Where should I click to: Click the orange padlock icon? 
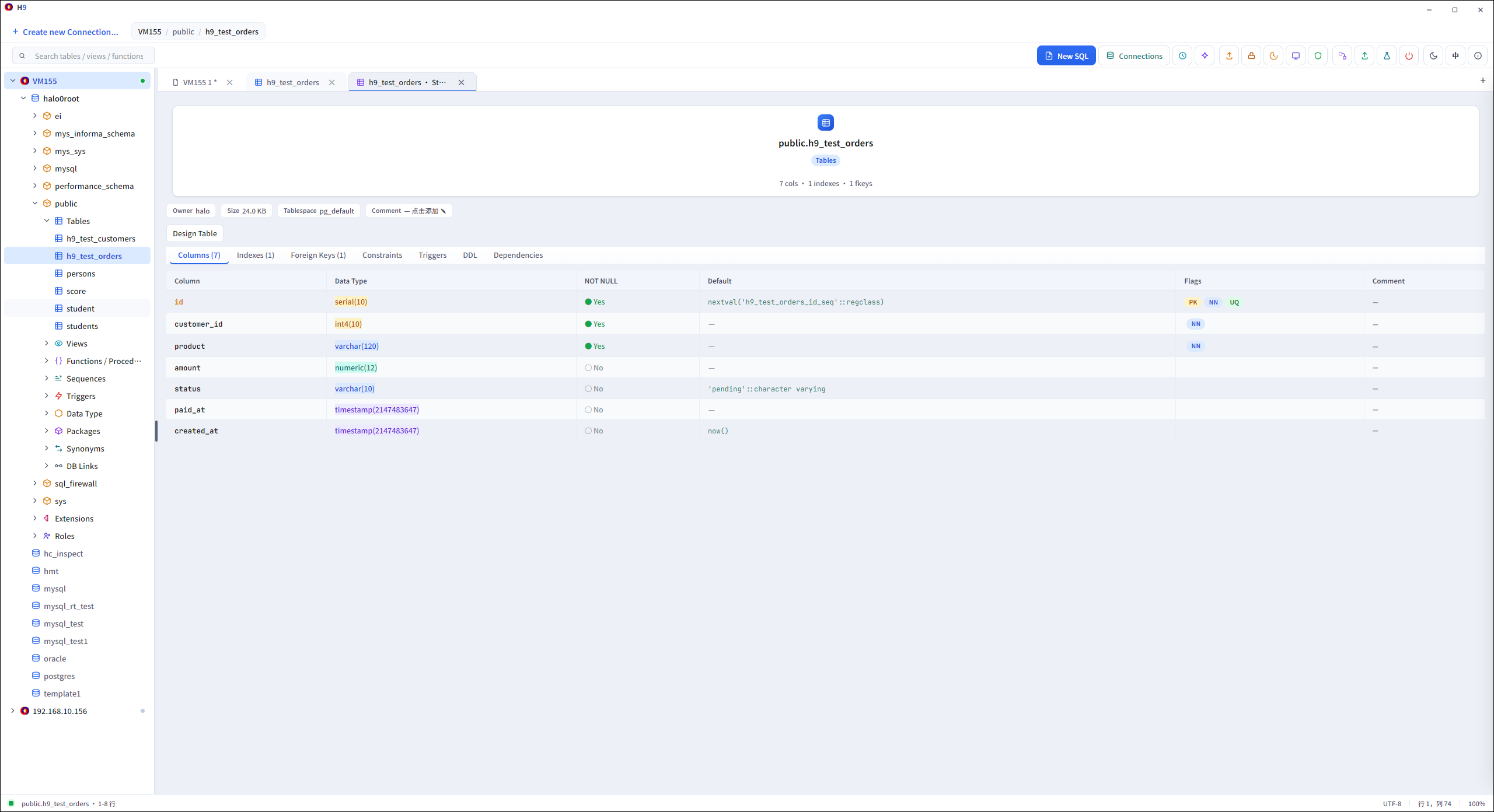click(1251, 56)
